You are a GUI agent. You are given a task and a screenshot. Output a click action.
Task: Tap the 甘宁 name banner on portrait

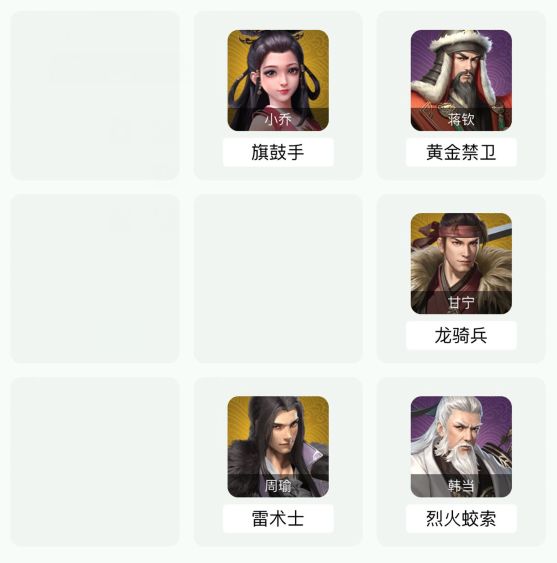tap(461, 302)
